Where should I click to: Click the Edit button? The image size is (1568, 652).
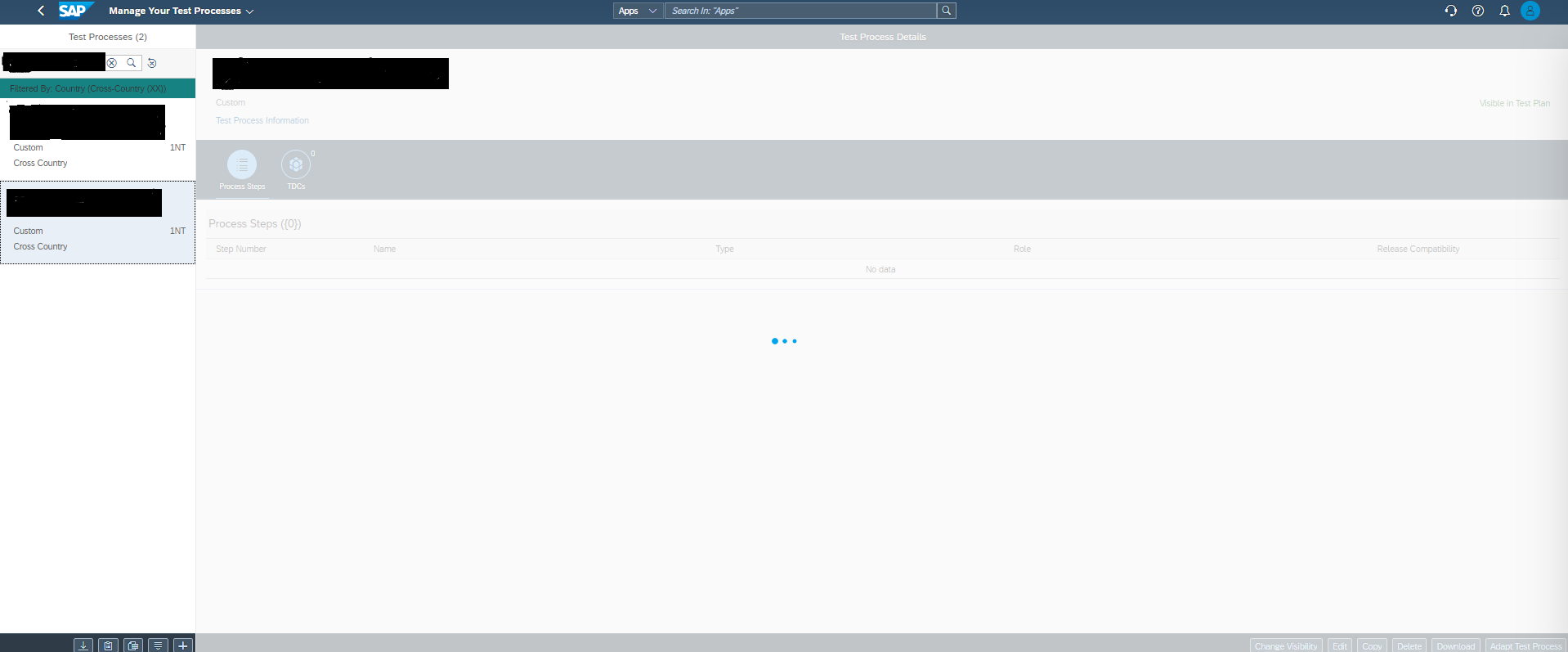[1340, 645]
